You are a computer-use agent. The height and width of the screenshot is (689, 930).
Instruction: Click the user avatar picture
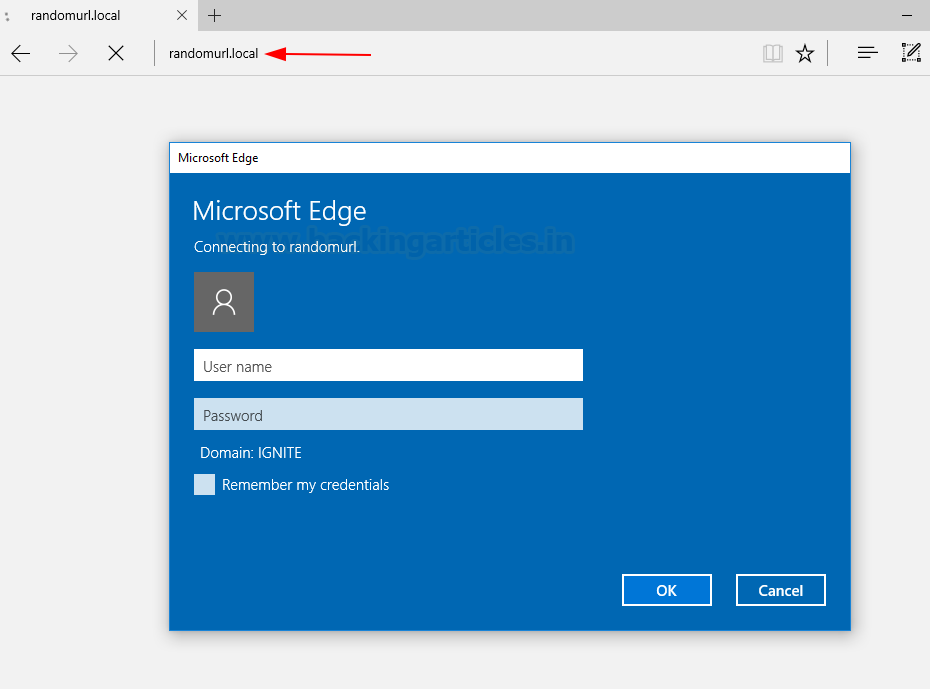point(224,302)
